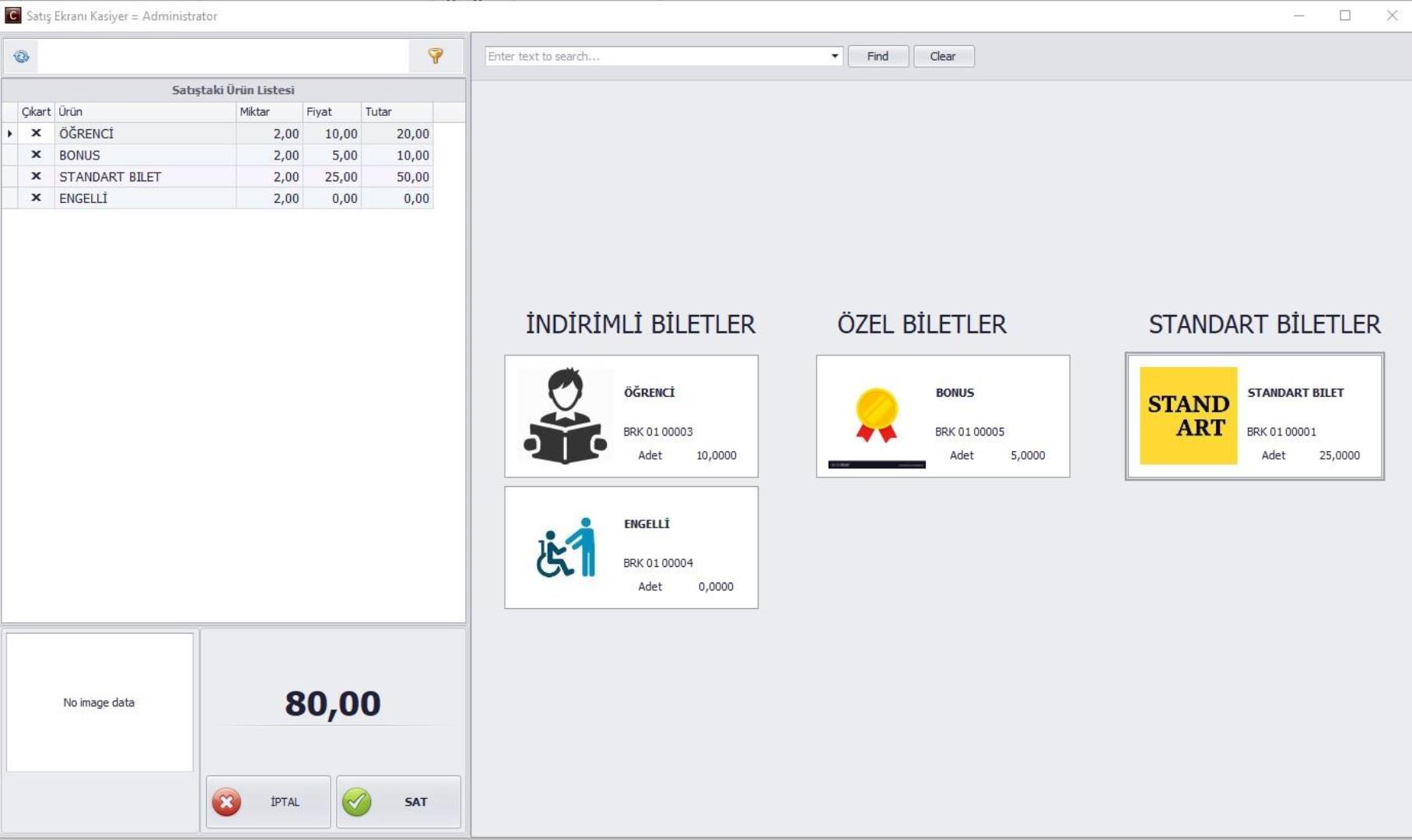Remove ÖĞRENCİ row with its X icon
This screenshot has width=1412, height=840.
(x=36, y=133)
